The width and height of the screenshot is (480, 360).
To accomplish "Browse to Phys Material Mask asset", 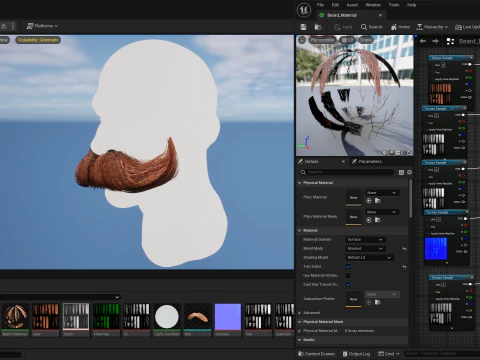I will (378, 220).
